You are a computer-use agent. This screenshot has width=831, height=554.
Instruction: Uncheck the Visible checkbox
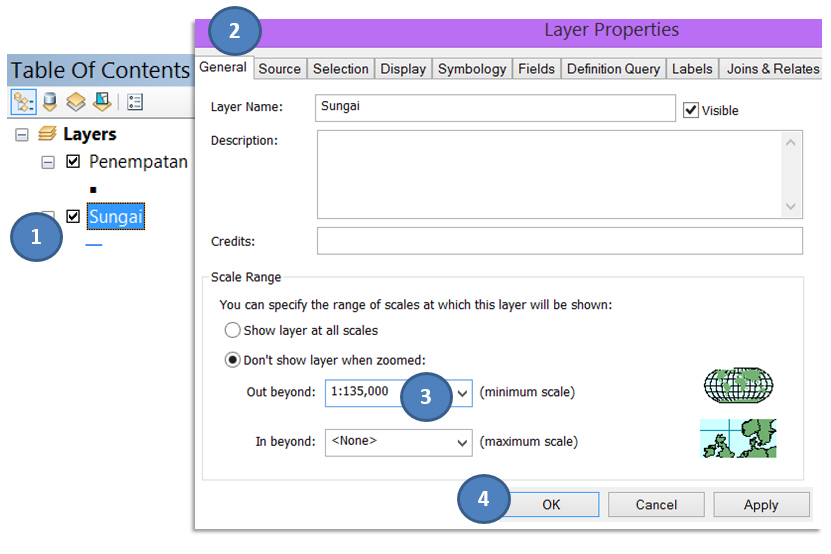point(691,110)
